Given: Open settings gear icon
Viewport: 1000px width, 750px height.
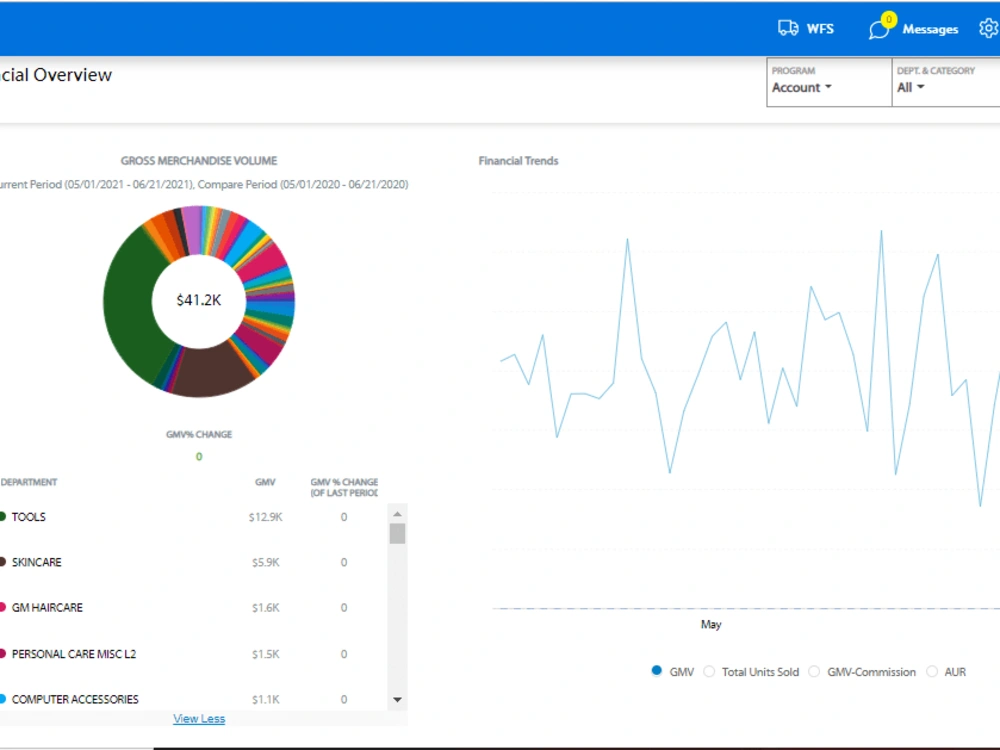Looking at the screenshot, I should pyautogui.click(x=989, y=28).
